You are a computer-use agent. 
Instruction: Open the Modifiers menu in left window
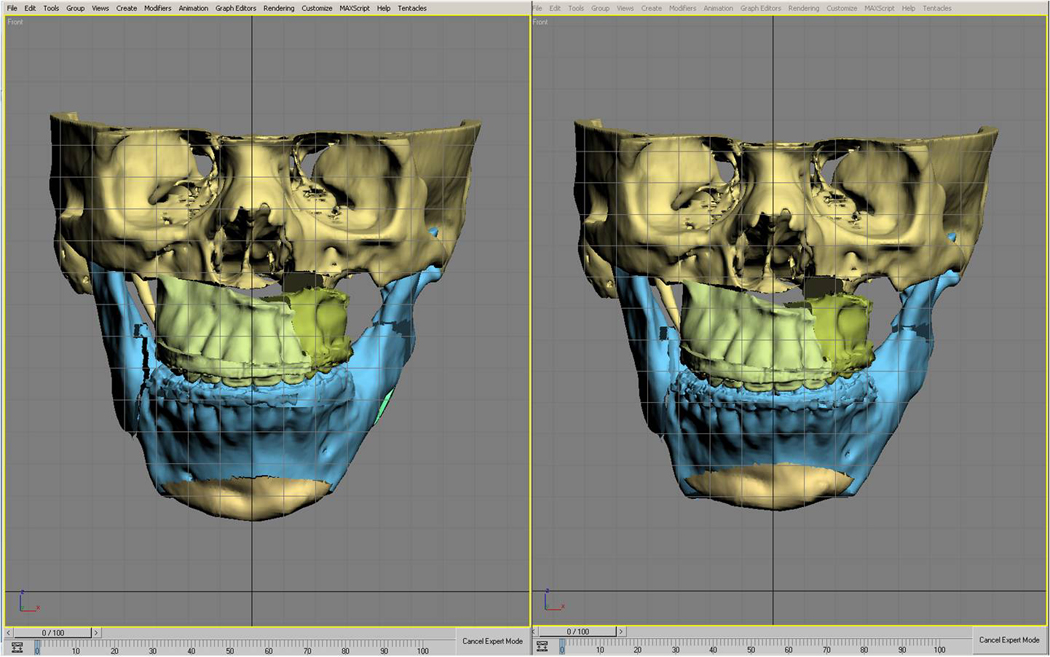[157, 8]
